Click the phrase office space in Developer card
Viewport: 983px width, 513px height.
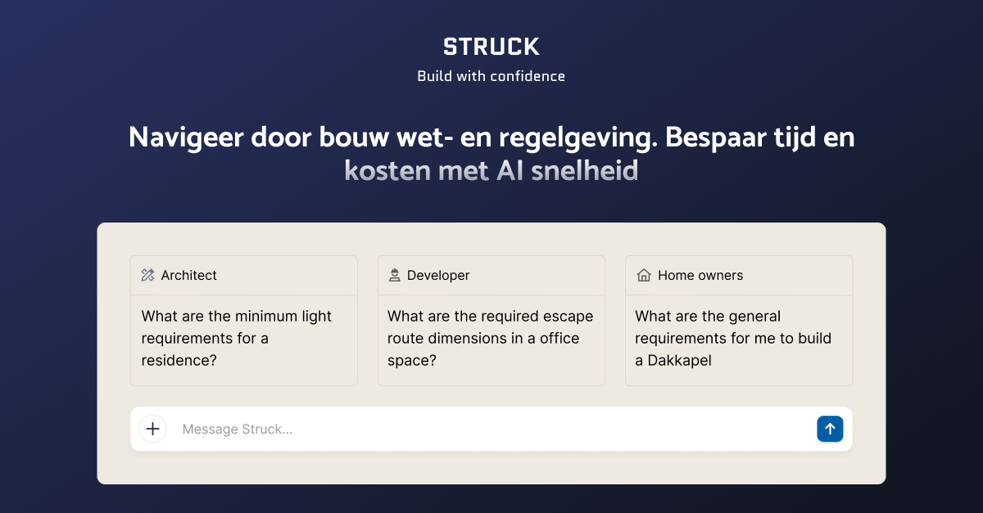[483, 349]
